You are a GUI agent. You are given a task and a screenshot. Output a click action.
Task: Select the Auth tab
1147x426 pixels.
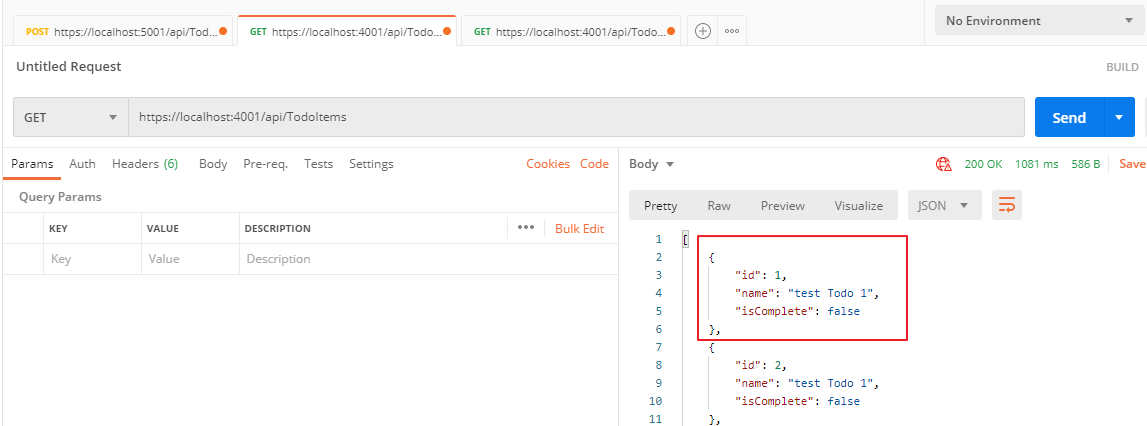[82, 164]
